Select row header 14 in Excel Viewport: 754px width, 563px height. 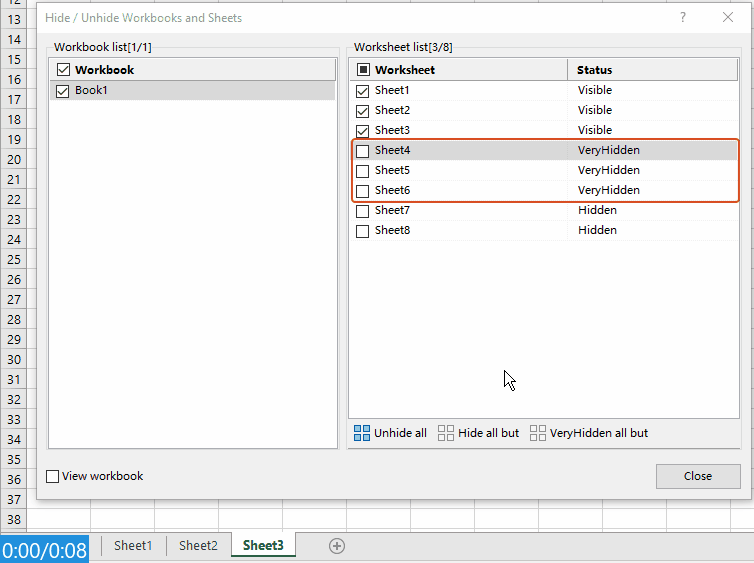pos(14,39)
